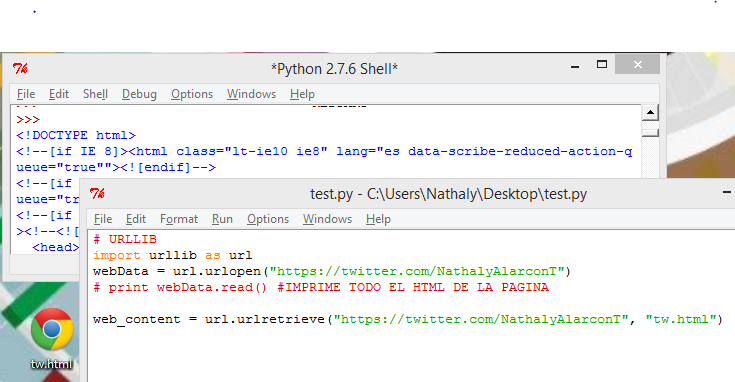
Task: Open the Chrome tw.html desktop icon
Action: (x=52, y=338)
